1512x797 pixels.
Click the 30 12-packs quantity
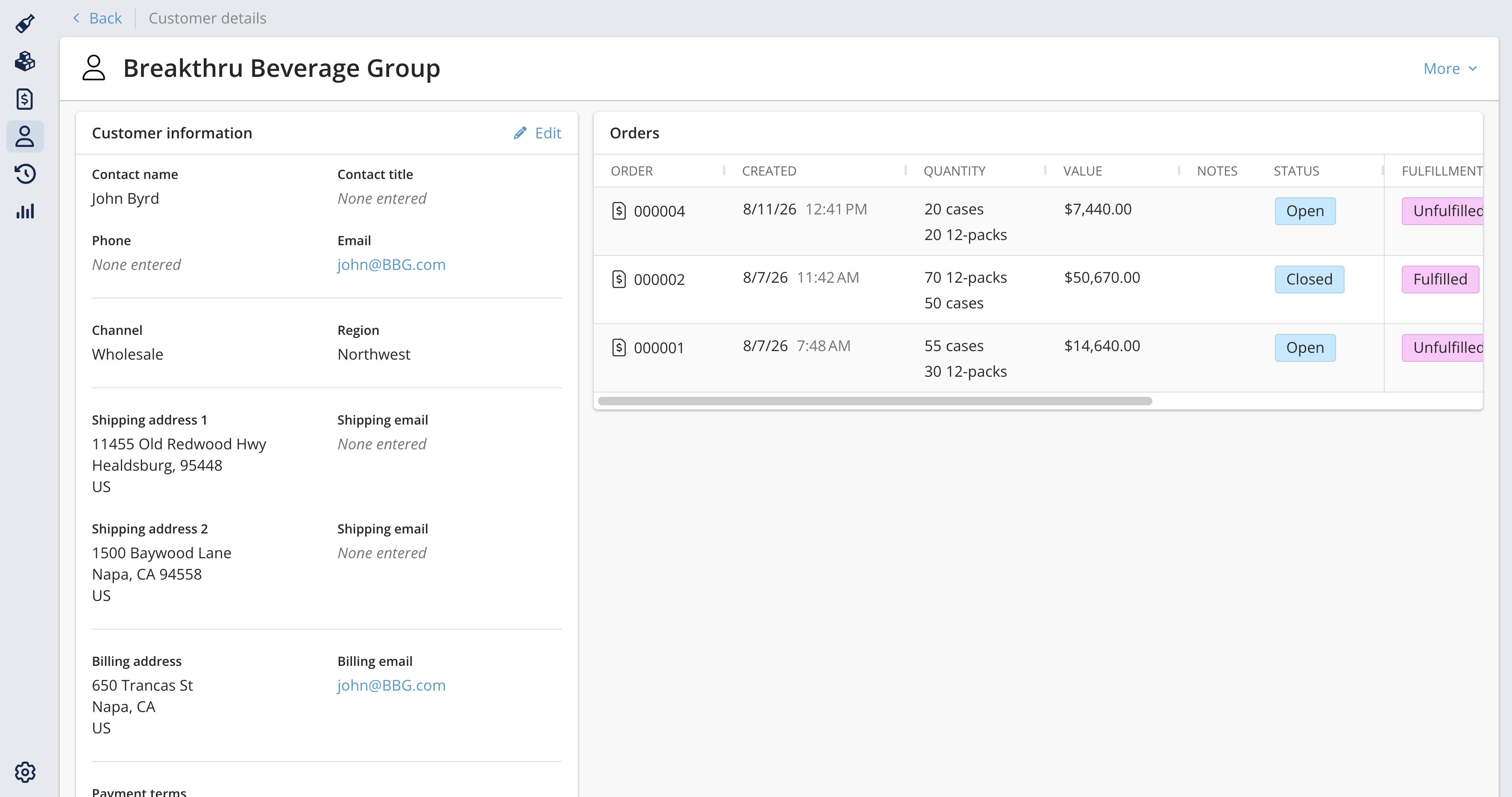coord(966,372)
